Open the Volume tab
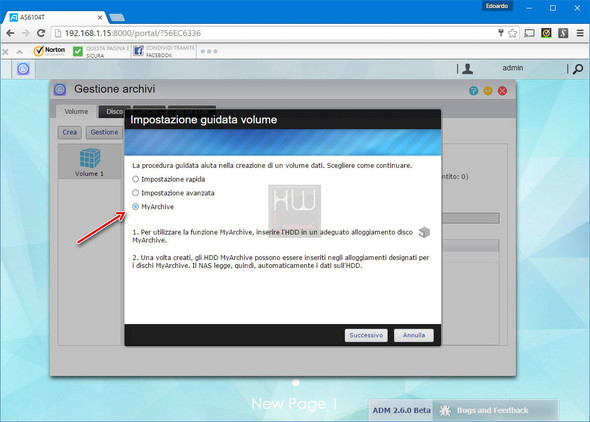Viewport: 590px width, 422px height. point(76,112)
